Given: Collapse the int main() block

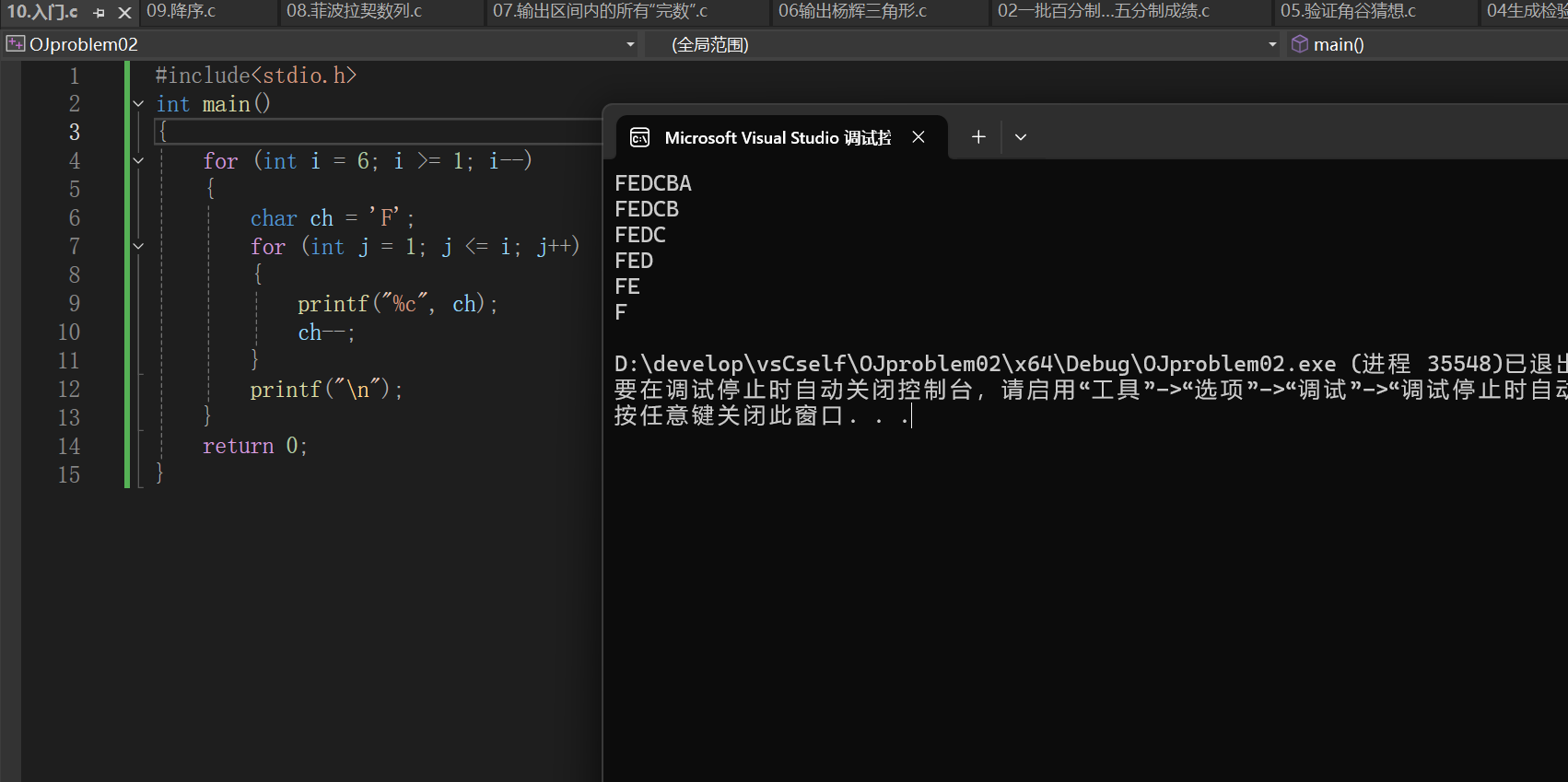Looking at the screenshot, I should click(x=138, y=104).
